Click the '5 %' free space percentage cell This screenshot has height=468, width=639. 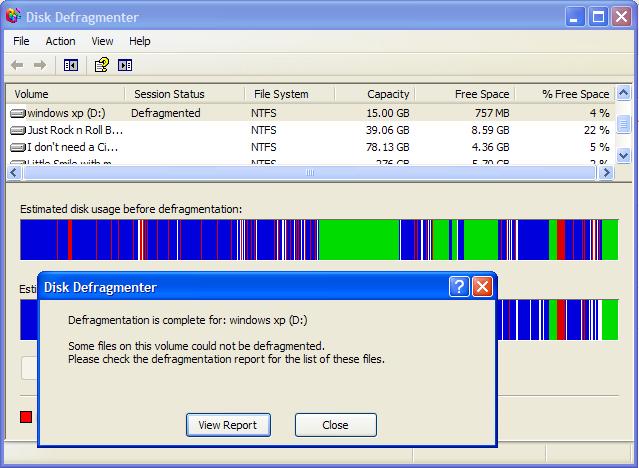(600, 147)
